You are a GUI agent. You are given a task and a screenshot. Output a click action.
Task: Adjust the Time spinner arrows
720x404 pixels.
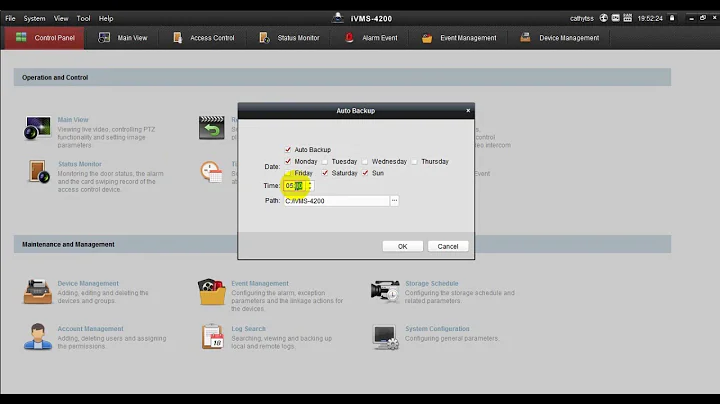(310, 185)
